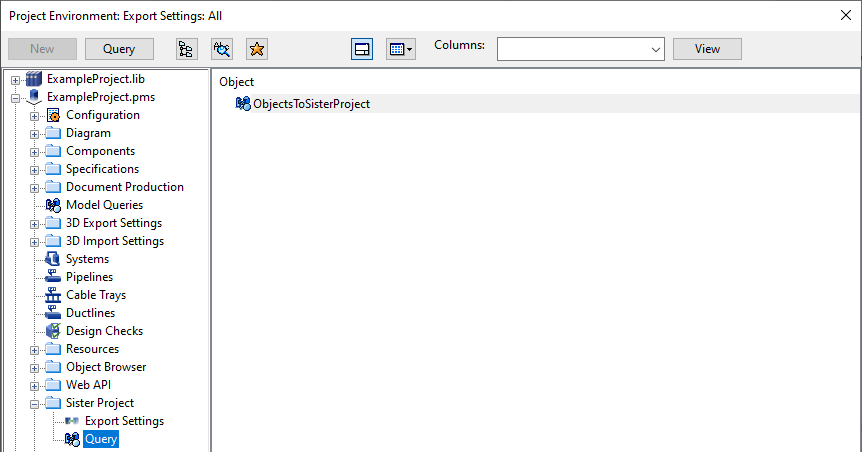
Task: Expand the ExampleProject.lib node
Action: tap(15, 79)
